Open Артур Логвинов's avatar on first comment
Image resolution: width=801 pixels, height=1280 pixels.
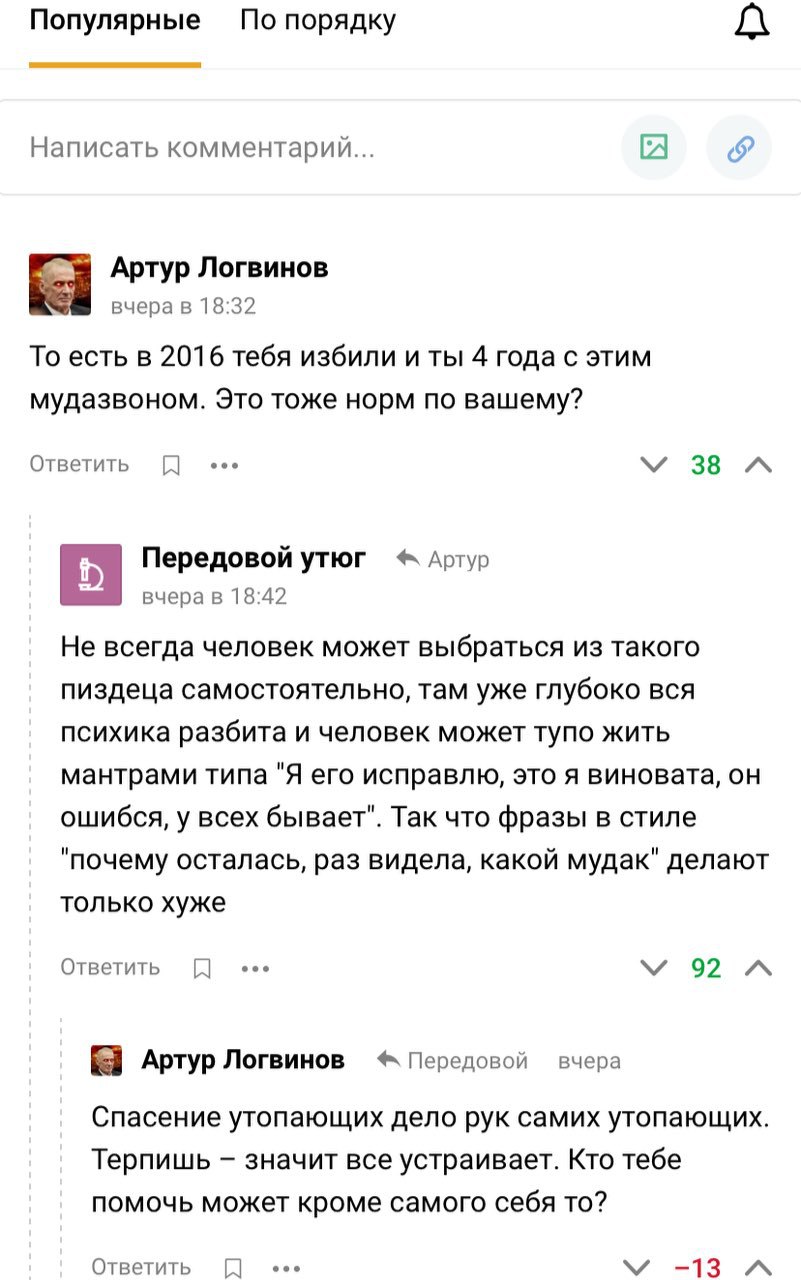[60, 284]
